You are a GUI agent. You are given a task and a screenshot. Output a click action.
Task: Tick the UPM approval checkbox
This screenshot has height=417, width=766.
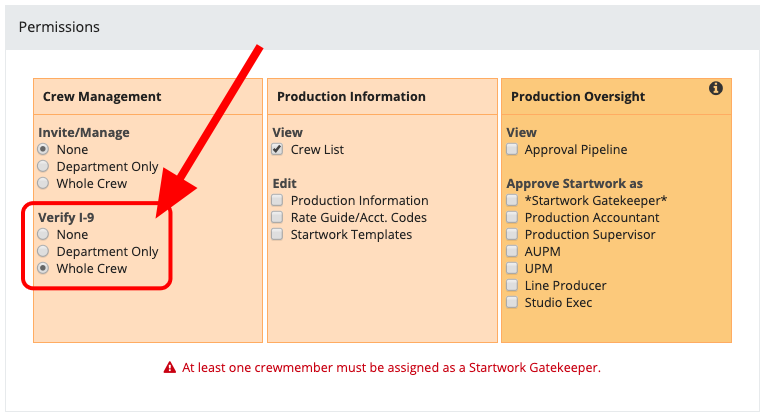(x=512, y=268)
